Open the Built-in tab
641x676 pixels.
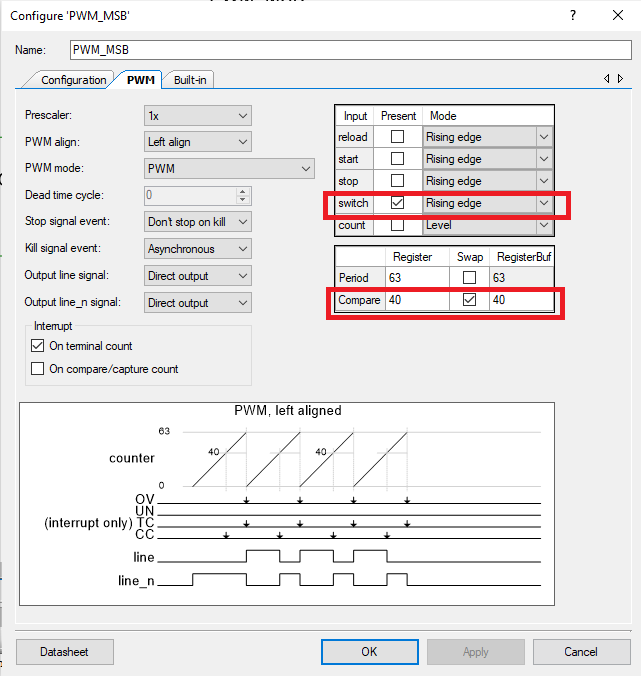191,80
